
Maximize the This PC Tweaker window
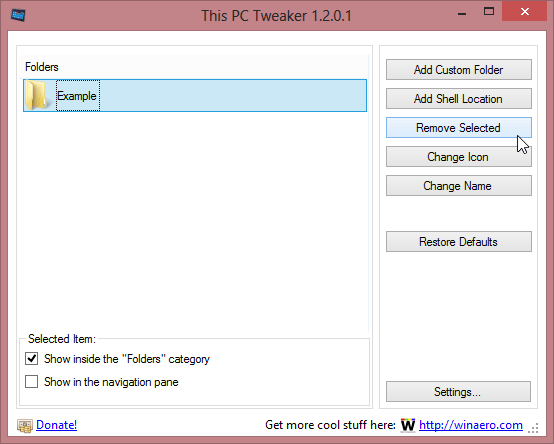489,12
